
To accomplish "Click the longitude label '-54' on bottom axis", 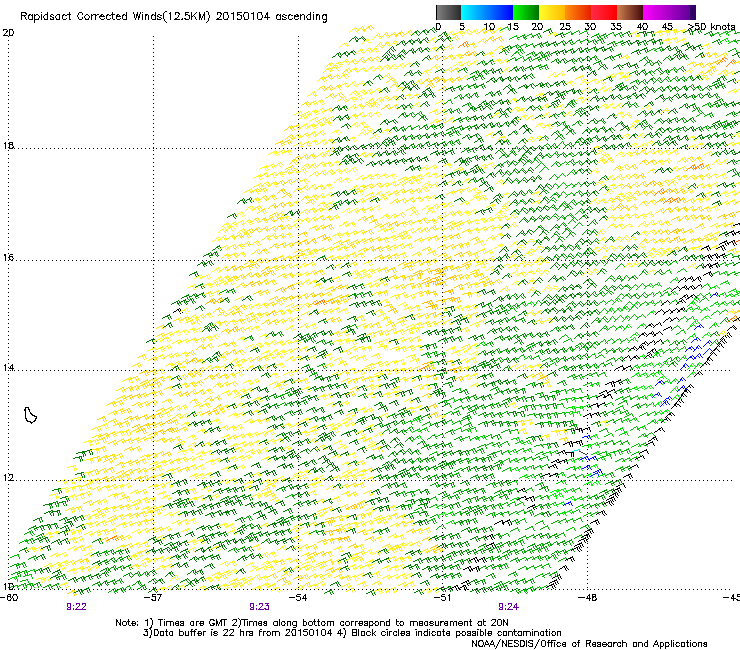I will (298, 597).
